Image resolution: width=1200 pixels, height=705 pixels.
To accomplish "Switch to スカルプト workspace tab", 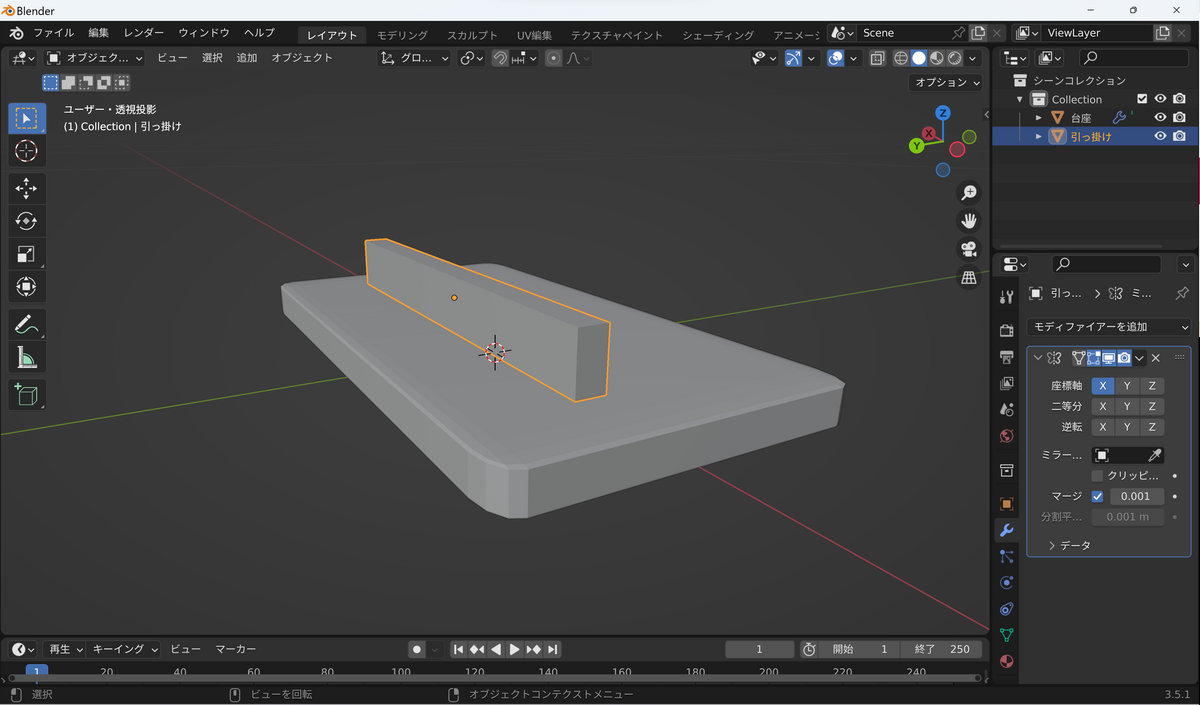I will pyautogui.click(x=472, y=35).
